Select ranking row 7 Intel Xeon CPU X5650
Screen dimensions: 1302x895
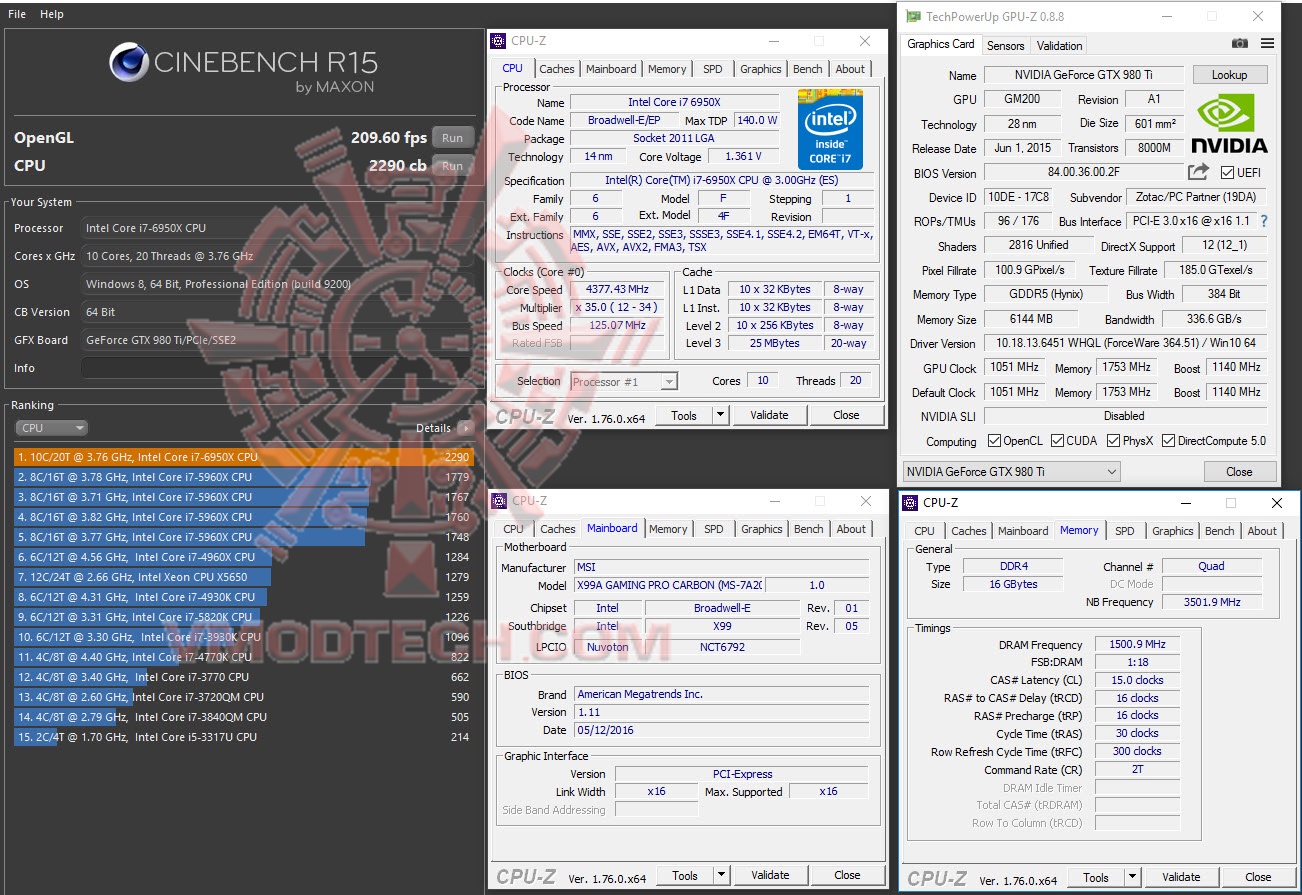tap(244, 577)
